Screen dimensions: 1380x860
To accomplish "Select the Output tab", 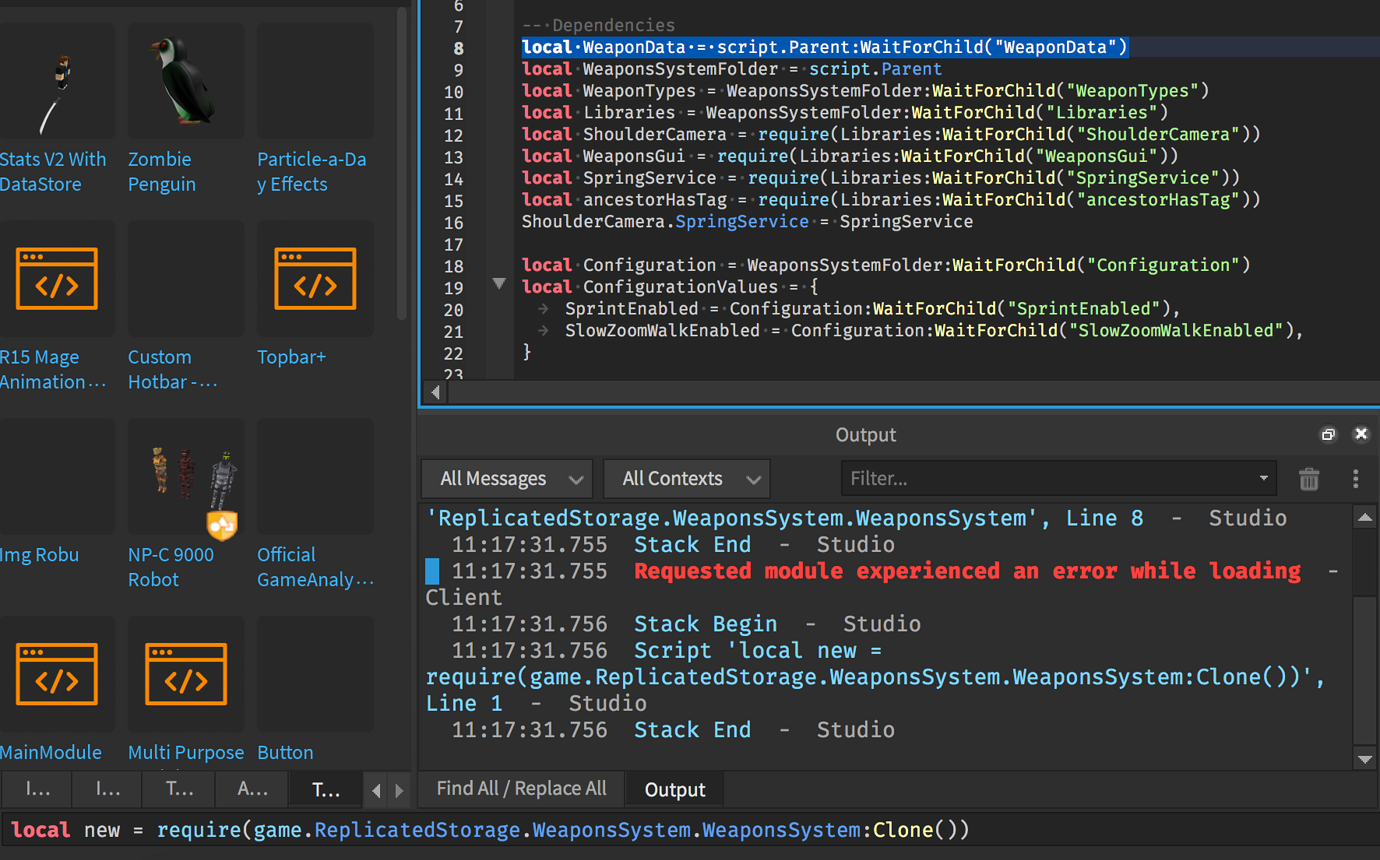I will pos(674,788).
